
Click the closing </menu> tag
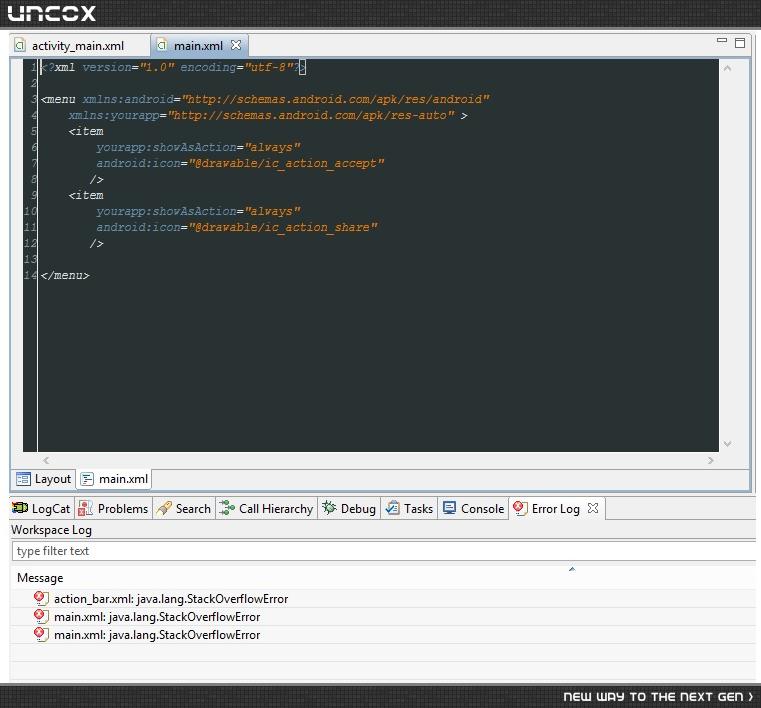[65, 275]
